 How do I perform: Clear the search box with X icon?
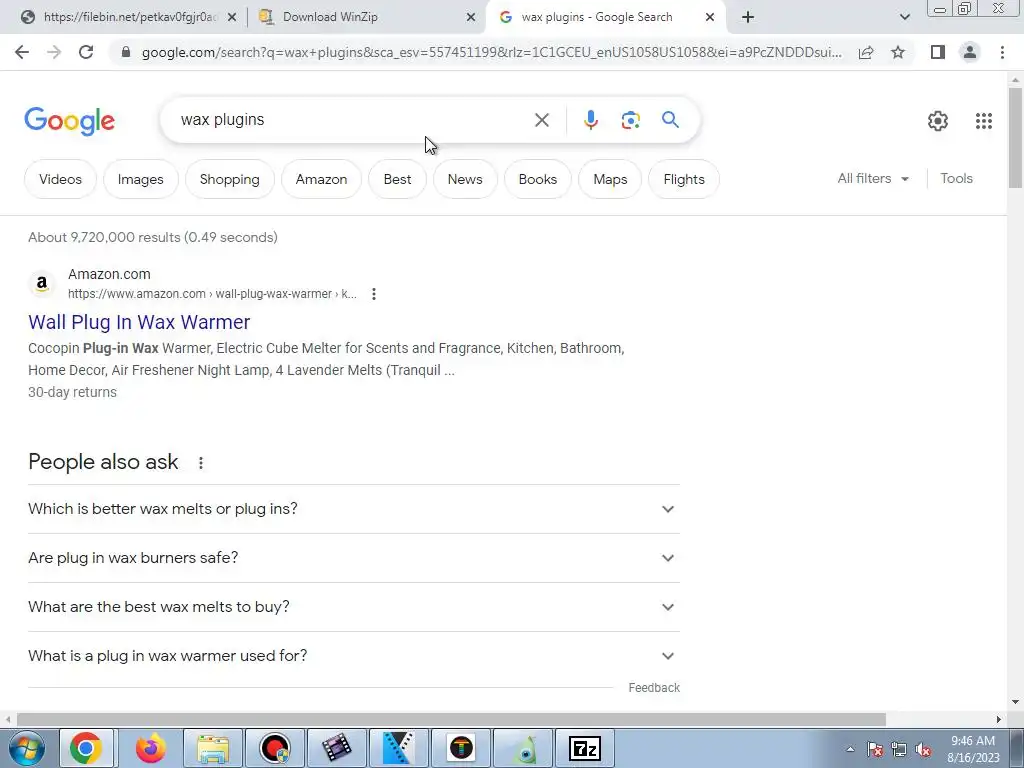point(541,120)
